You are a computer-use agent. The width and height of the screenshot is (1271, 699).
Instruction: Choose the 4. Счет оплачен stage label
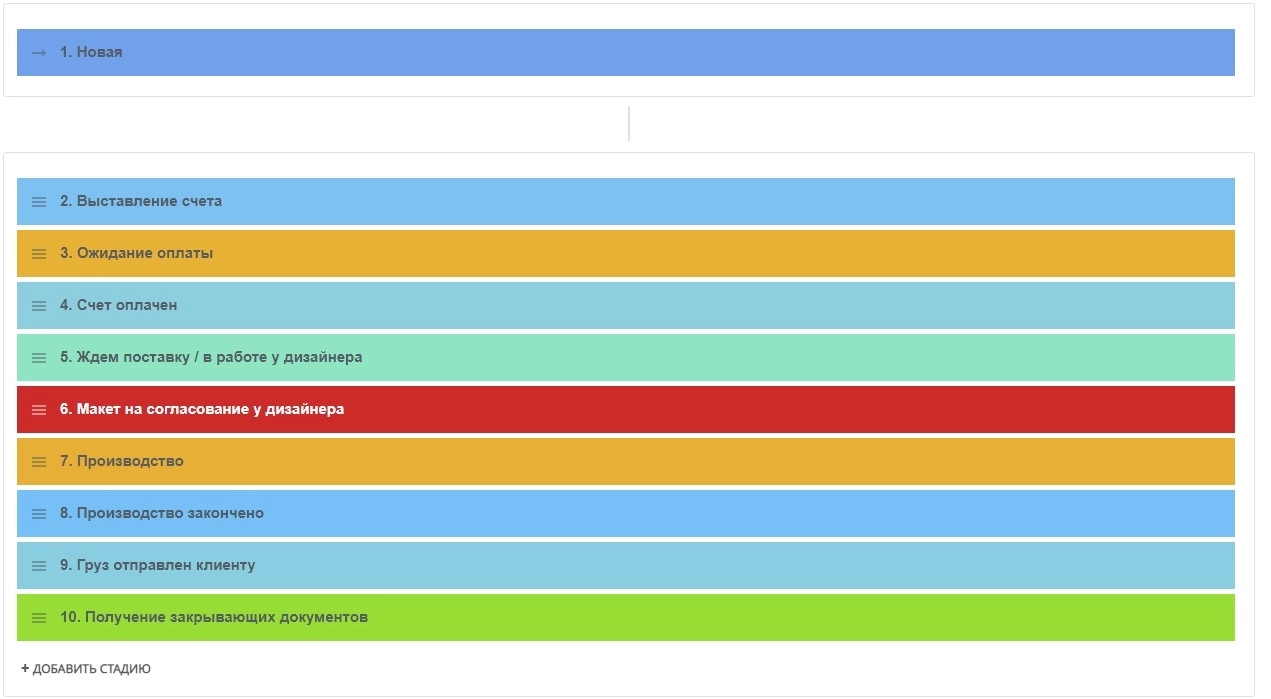pyautogui.click(x=118, y=305)
